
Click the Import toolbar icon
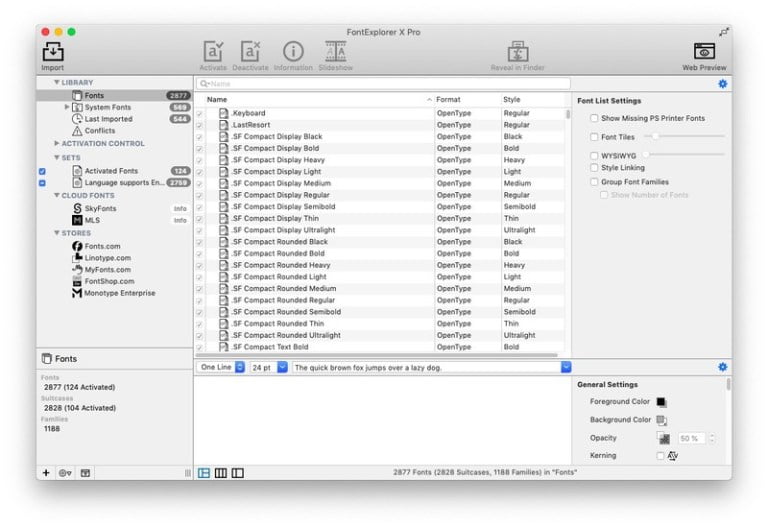53,51
